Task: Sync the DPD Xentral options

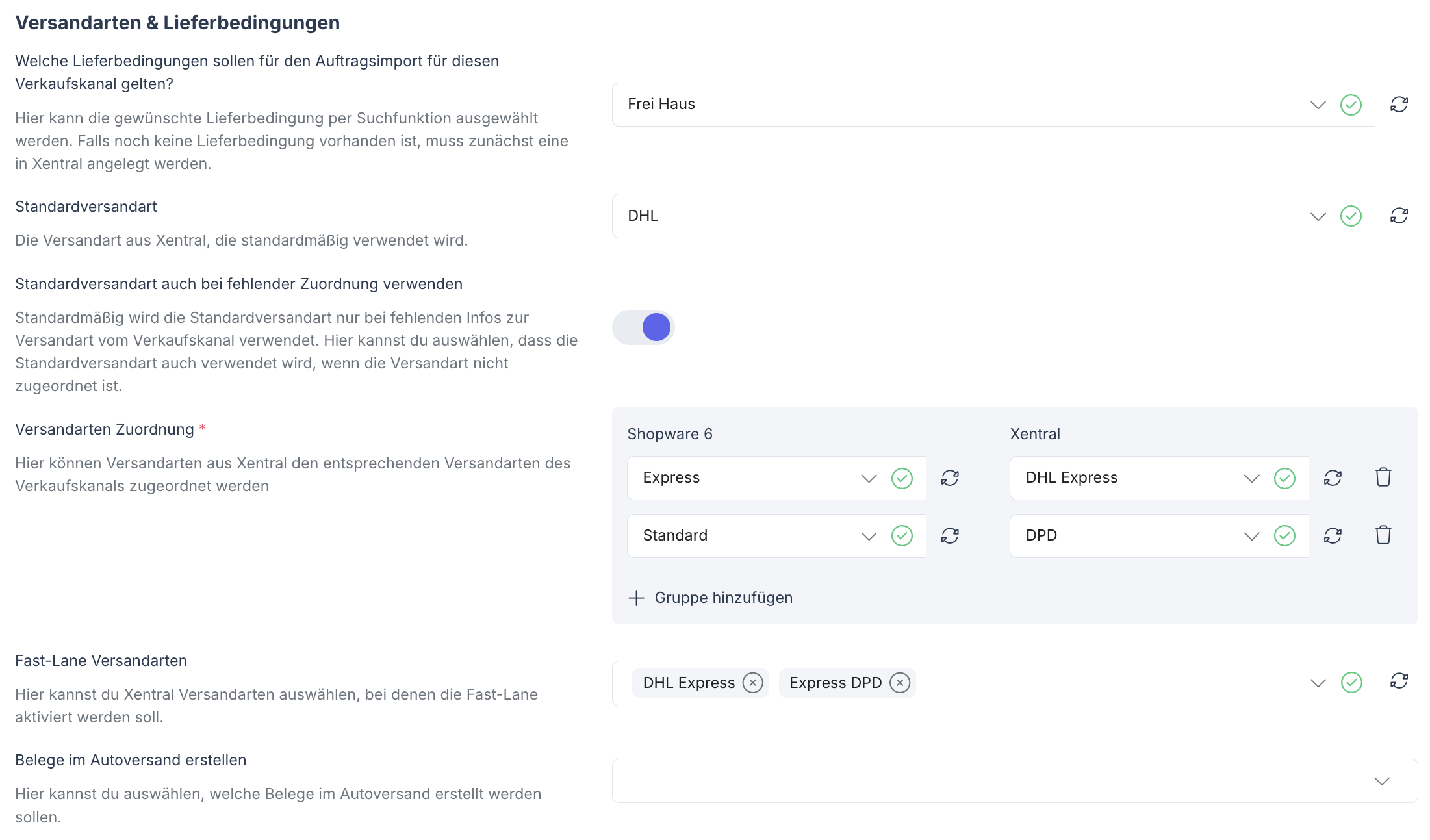Action: (1332, 535)
